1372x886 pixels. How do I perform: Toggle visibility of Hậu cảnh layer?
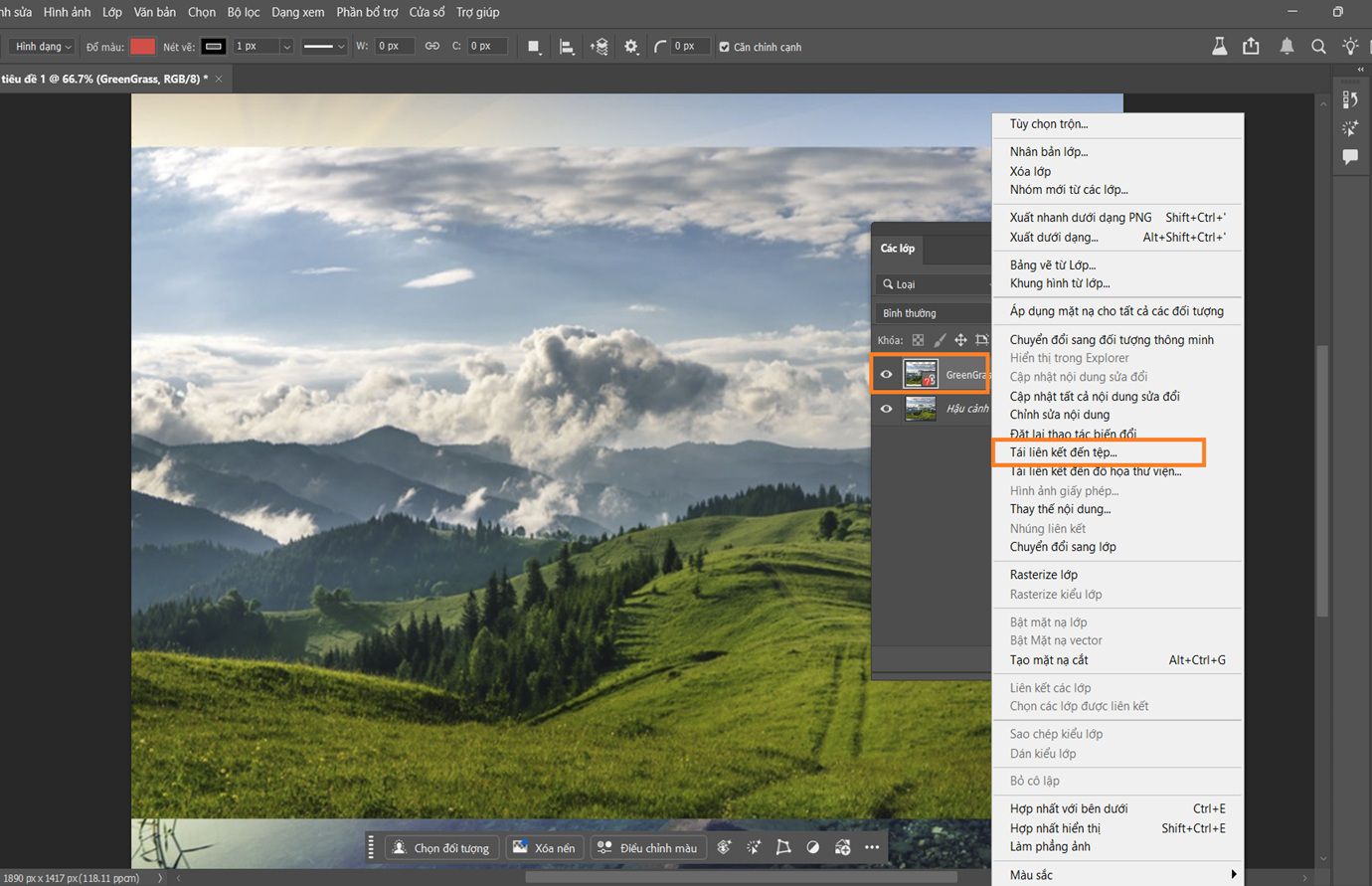tap(887, 409)
